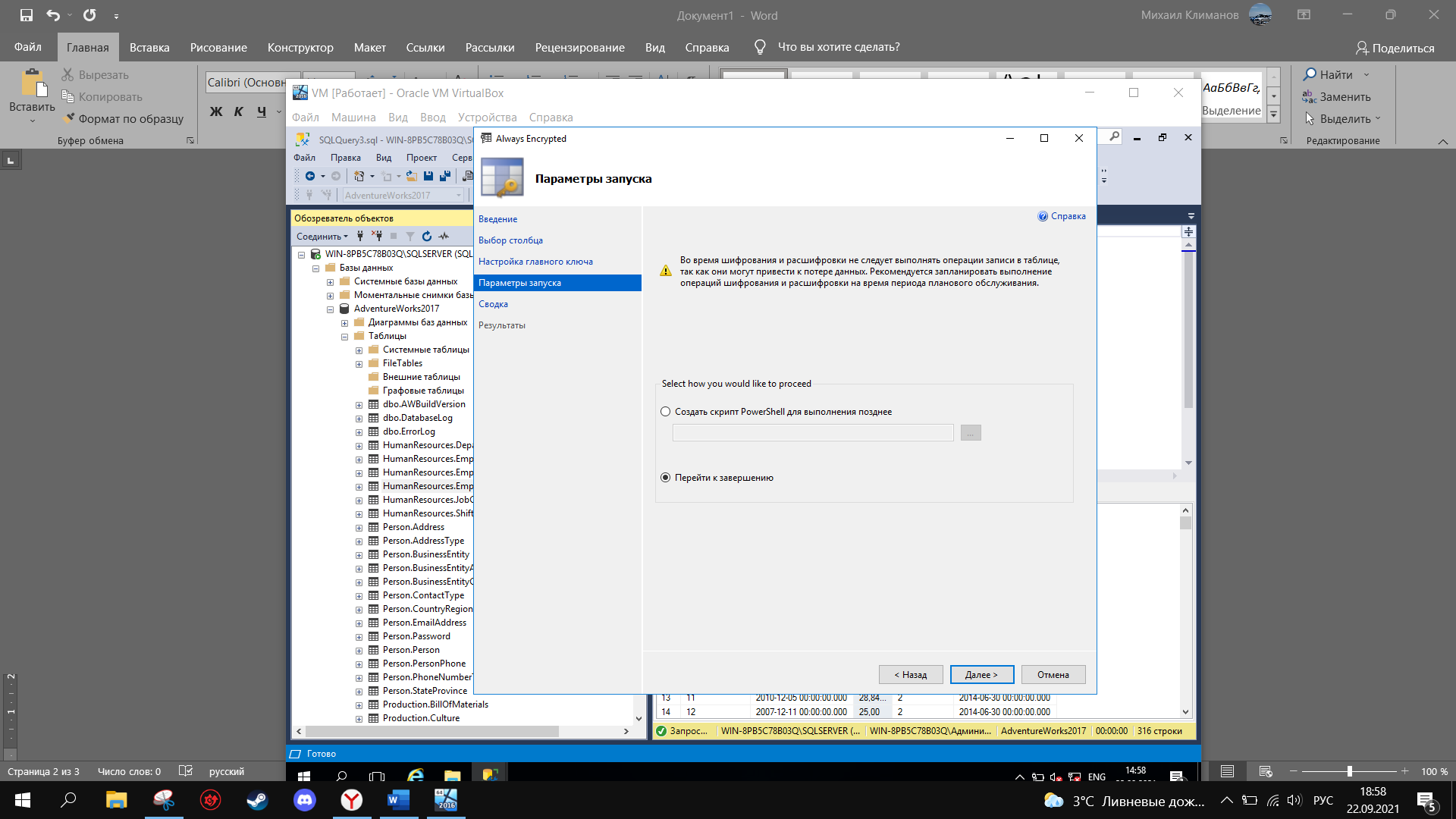Click the refresh icon in Object Explorer

pyautogui.click(x=427, y=237)
